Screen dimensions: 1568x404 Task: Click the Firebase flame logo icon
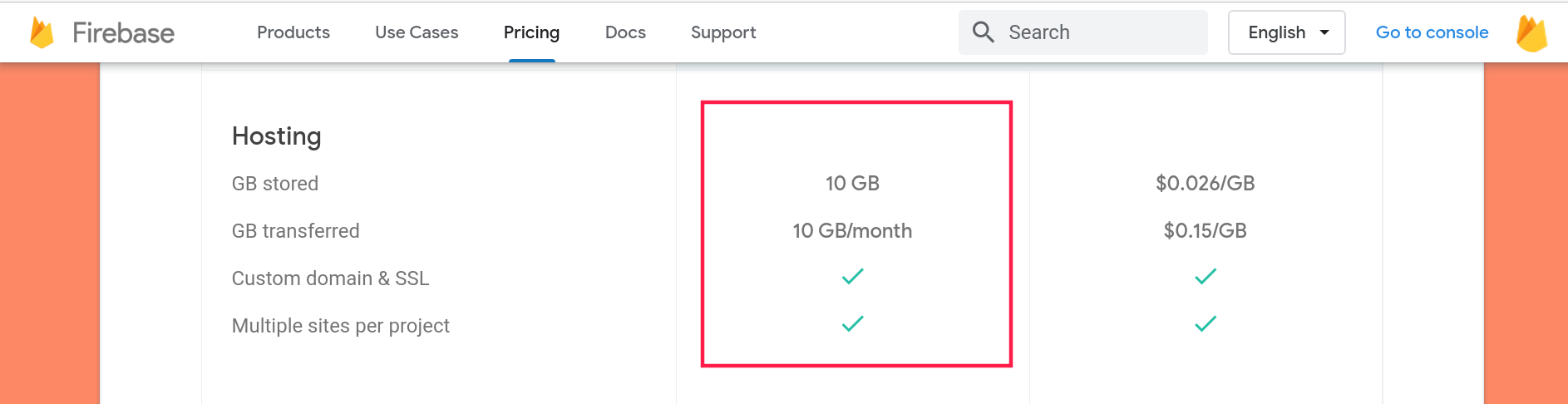point(42,33)
